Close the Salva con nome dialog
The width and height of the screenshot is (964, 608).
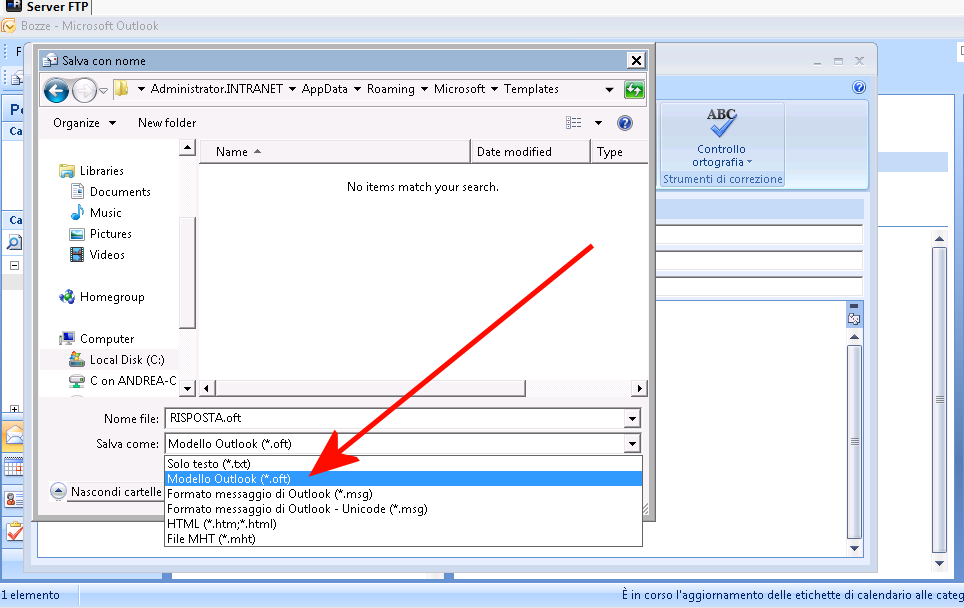point(636,60)
